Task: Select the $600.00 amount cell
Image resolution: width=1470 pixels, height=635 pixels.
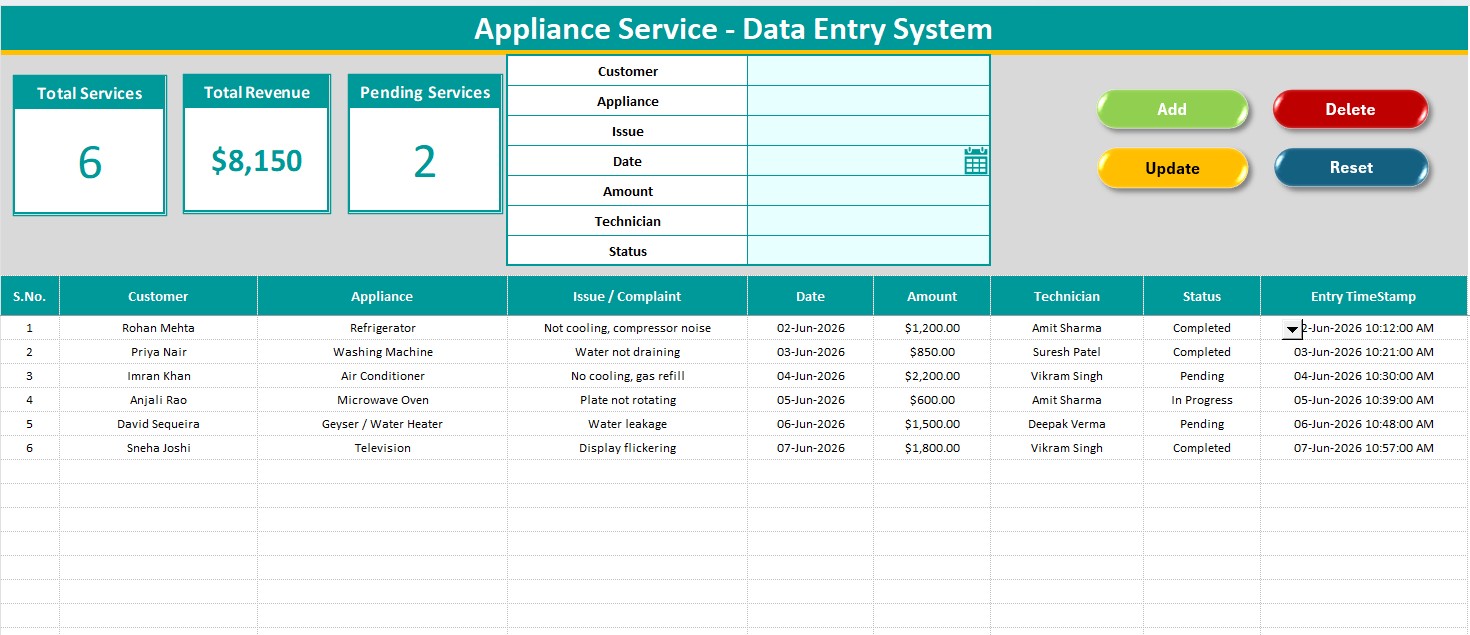Action: point(932,400)
